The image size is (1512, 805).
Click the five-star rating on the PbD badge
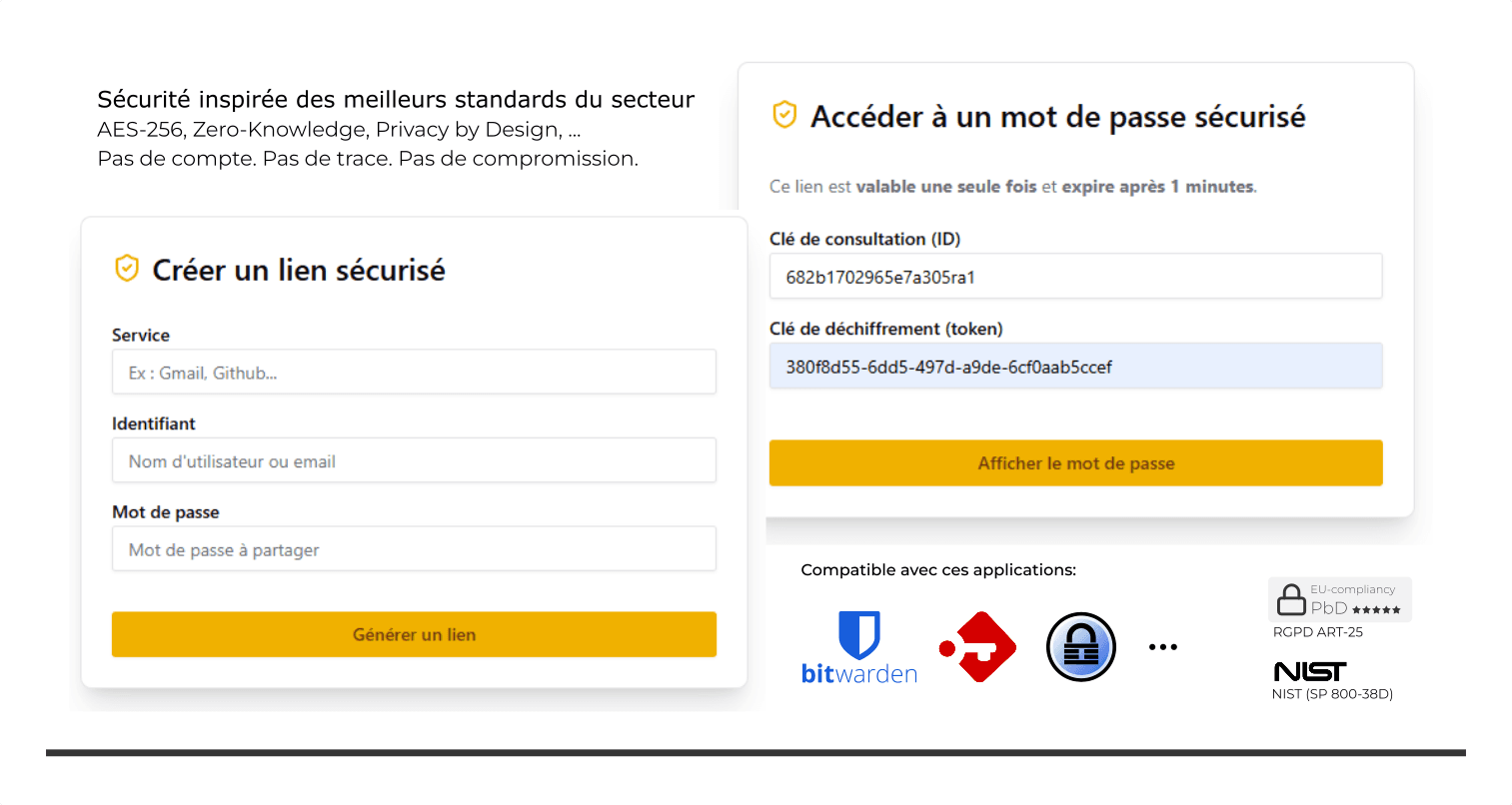pos(1374,607)
